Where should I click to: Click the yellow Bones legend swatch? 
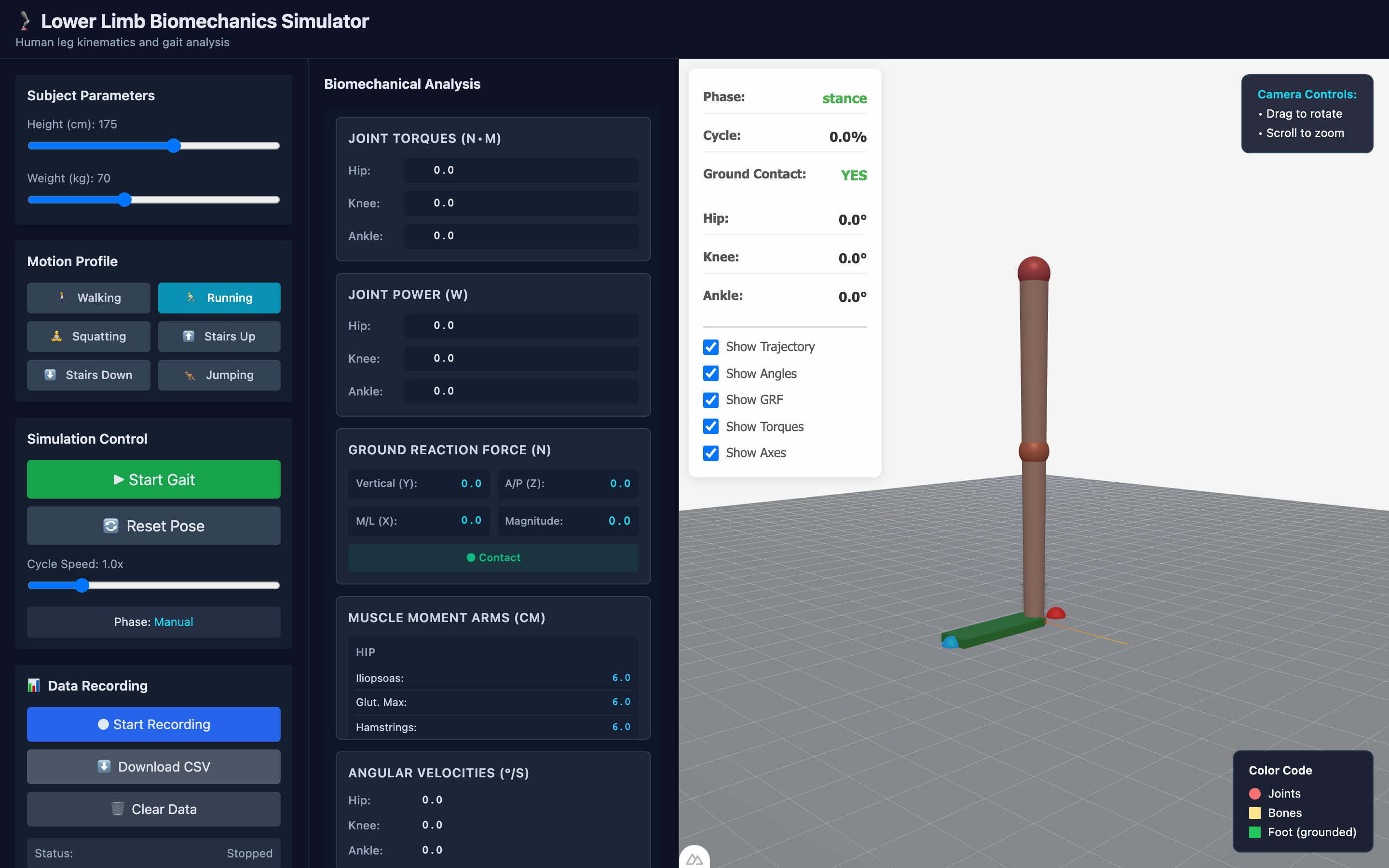pos(1255,813)
